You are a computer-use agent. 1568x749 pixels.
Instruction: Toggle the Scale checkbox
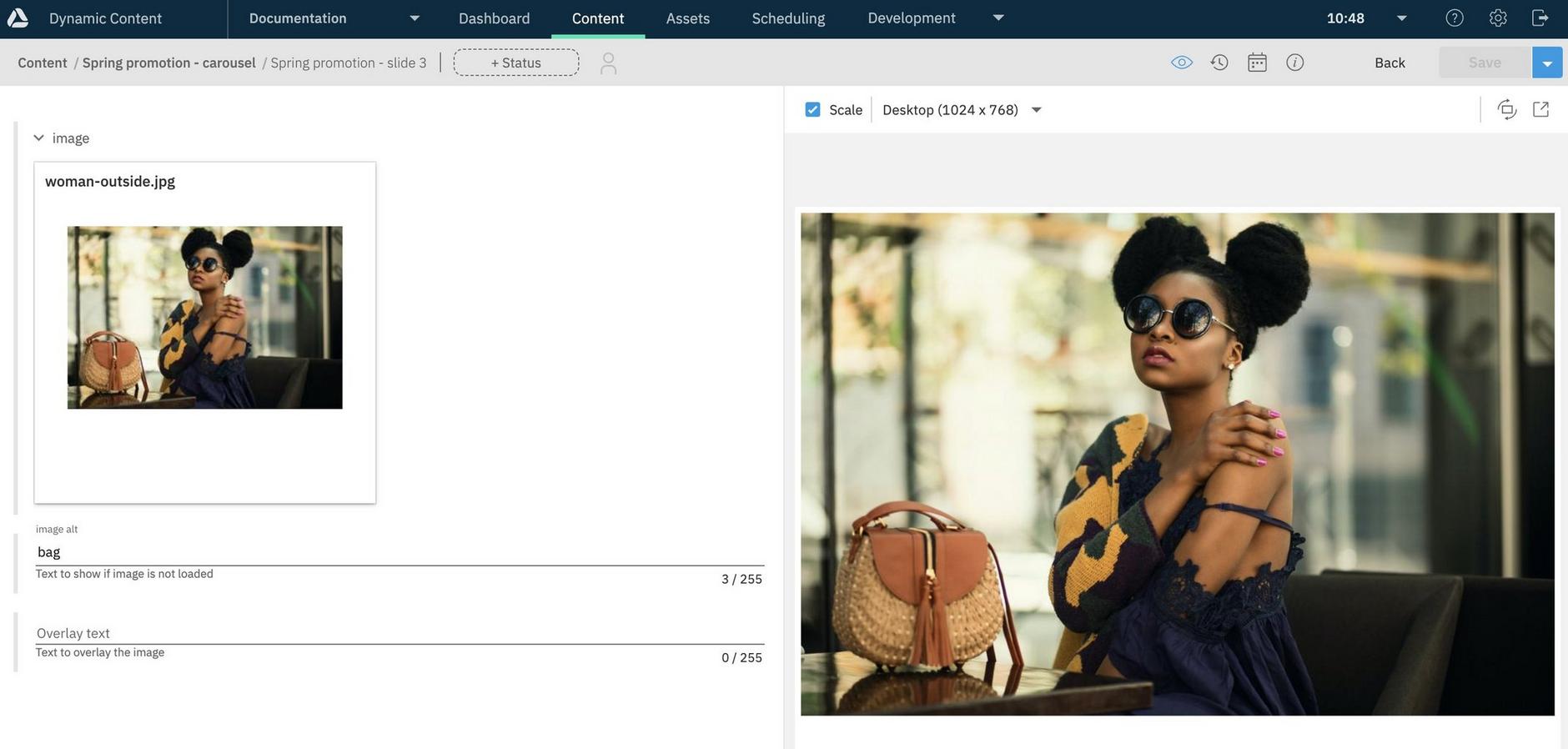(x=812, y=109)
